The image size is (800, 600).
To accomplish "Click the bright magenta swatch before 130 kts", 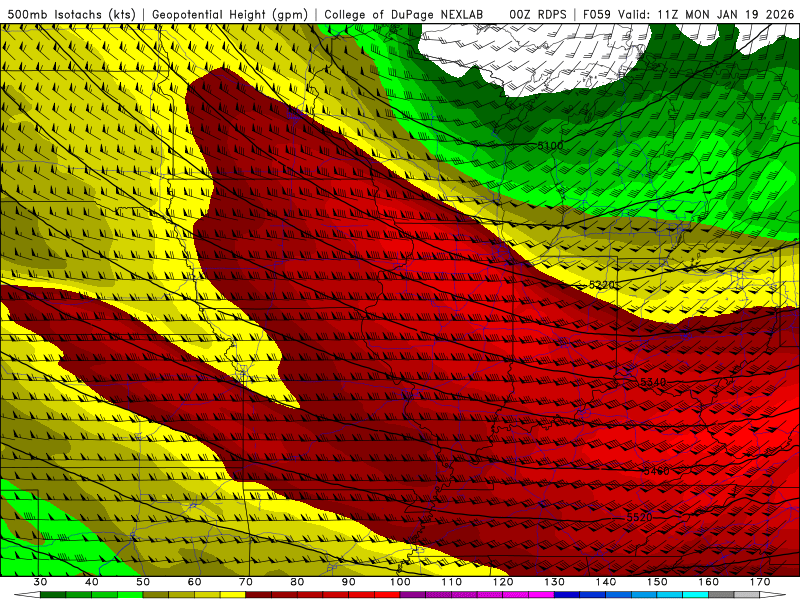I will click(542, 595).
